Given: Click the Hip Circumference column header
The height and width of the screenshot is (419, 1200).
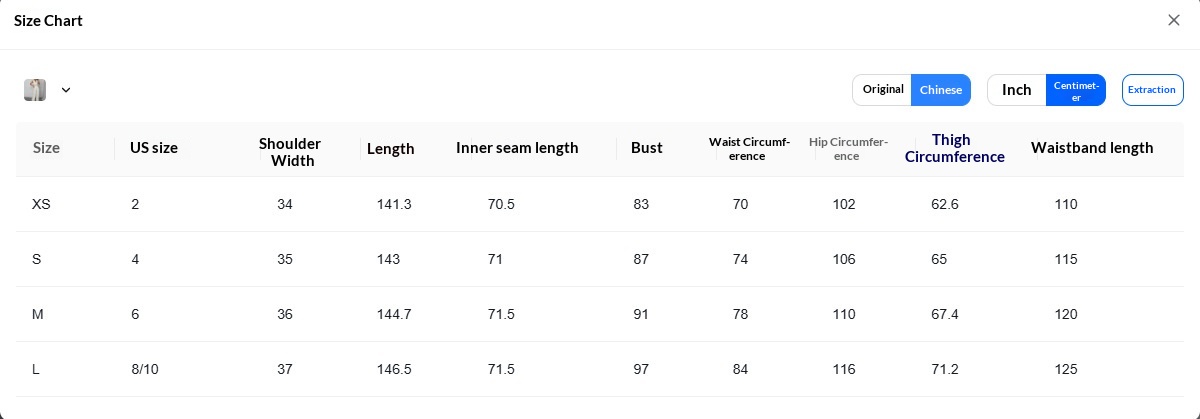Looking at the screenshot, I should pyautogui.click(x=848, y=149).
